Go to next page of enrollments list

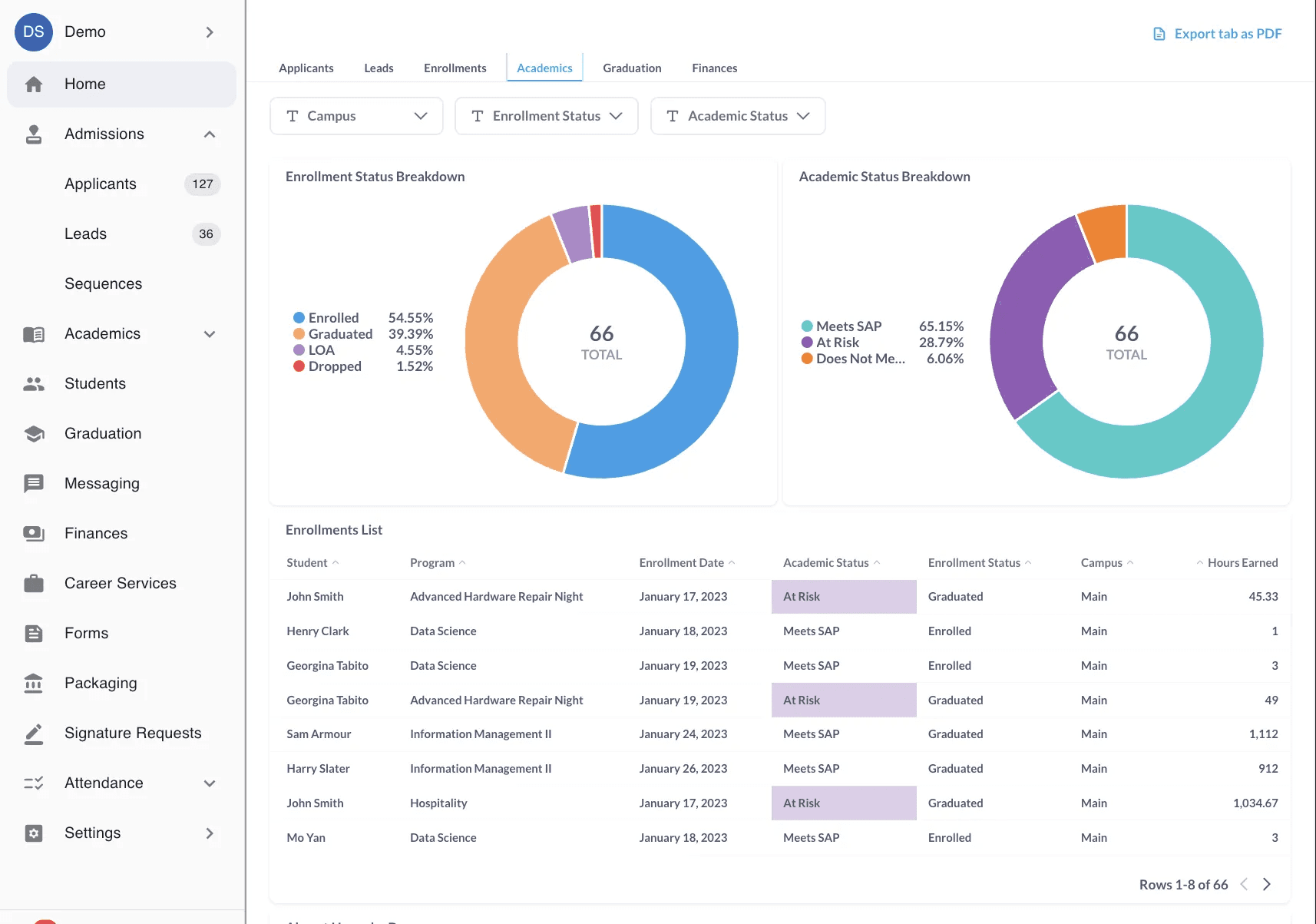[x=1267, y=884]
